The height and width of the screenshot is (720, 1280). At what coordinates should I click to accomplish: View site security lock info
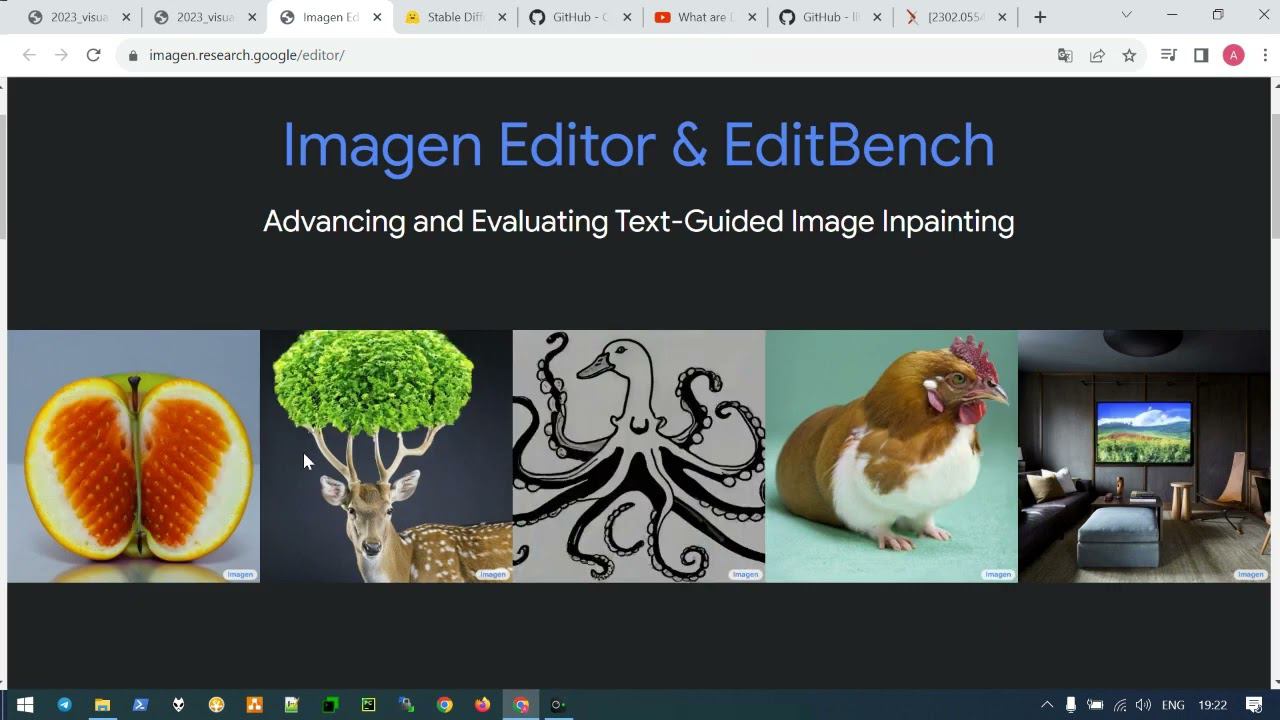(x=133, y=55)
